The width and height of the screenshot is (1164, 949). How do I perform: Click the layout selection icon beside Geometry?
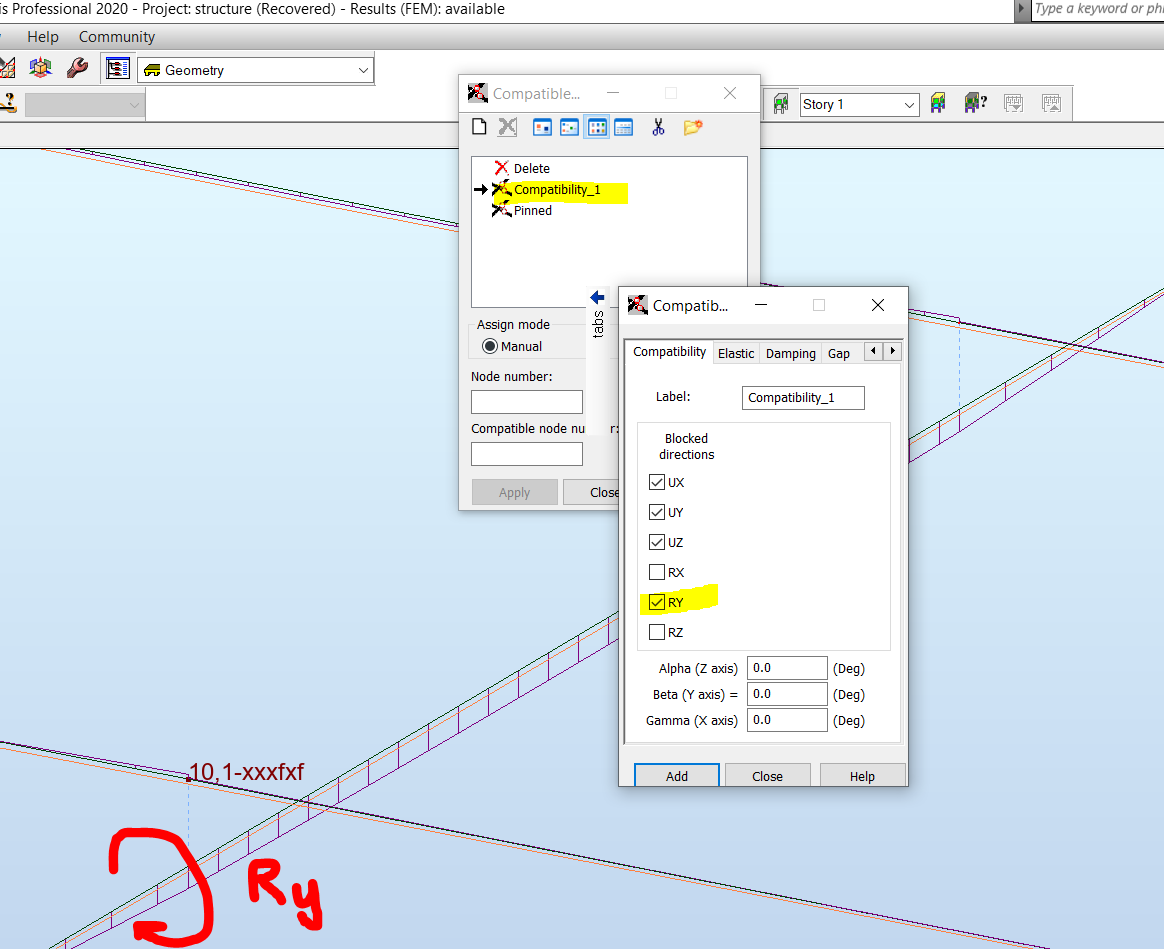pyautogui.click(x=118, y=69)
